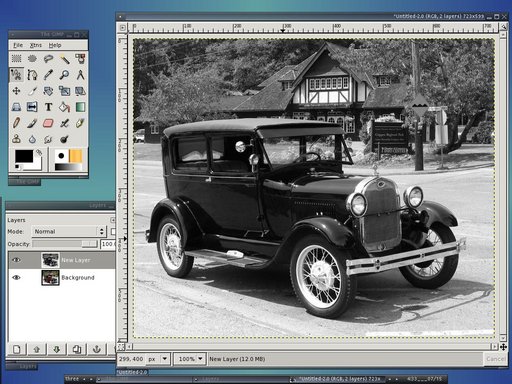Open the layer Mode dropdown showing Normal
512x384 pixels.
(69, 231)
